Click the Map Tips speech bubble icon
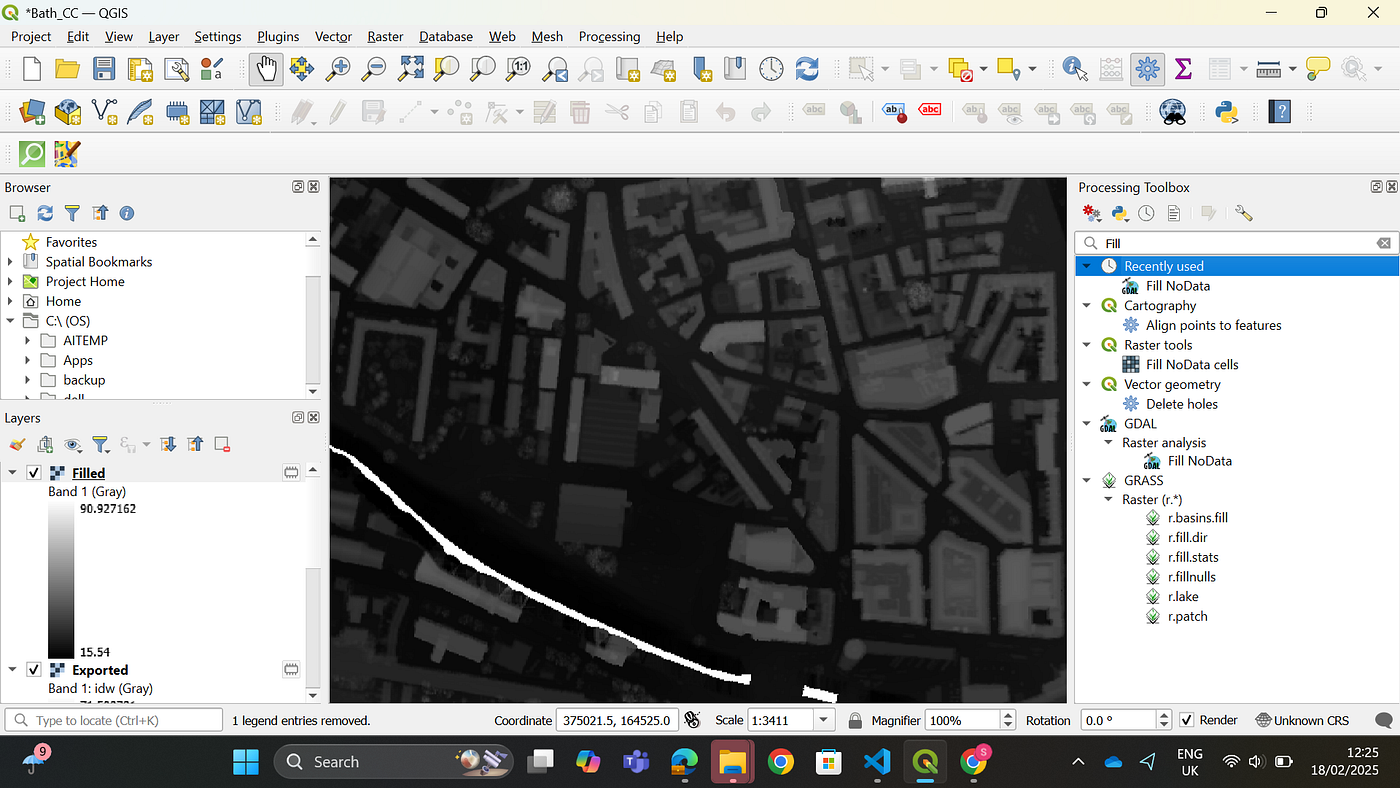Screen dimensions: 1400x788 1318,69
